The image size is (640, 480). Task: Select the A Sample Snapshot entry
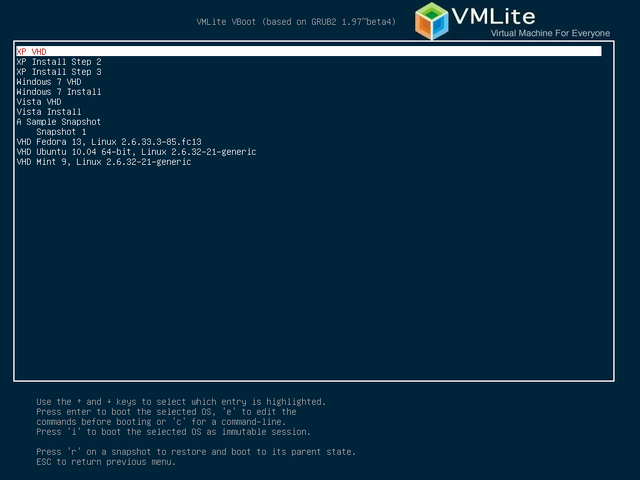59,122
